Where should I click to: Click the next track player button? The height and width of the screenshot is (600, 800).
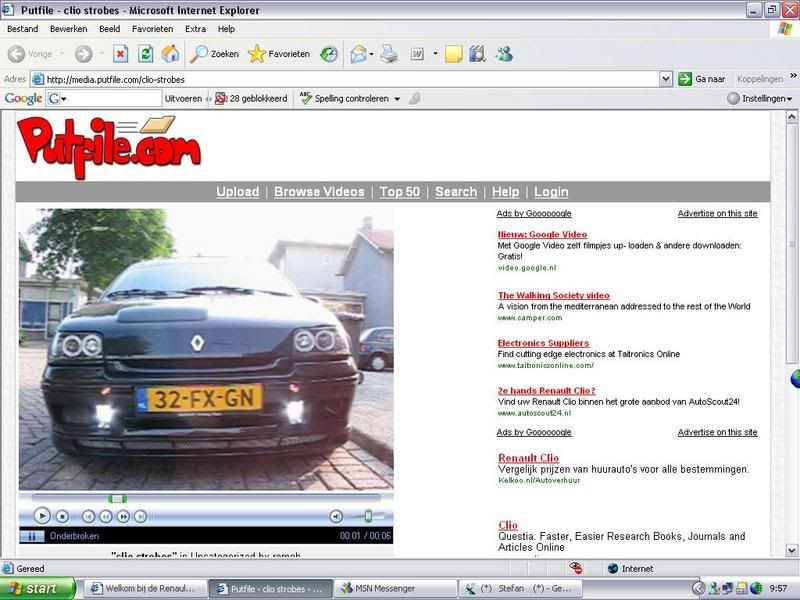coord(140,517)
